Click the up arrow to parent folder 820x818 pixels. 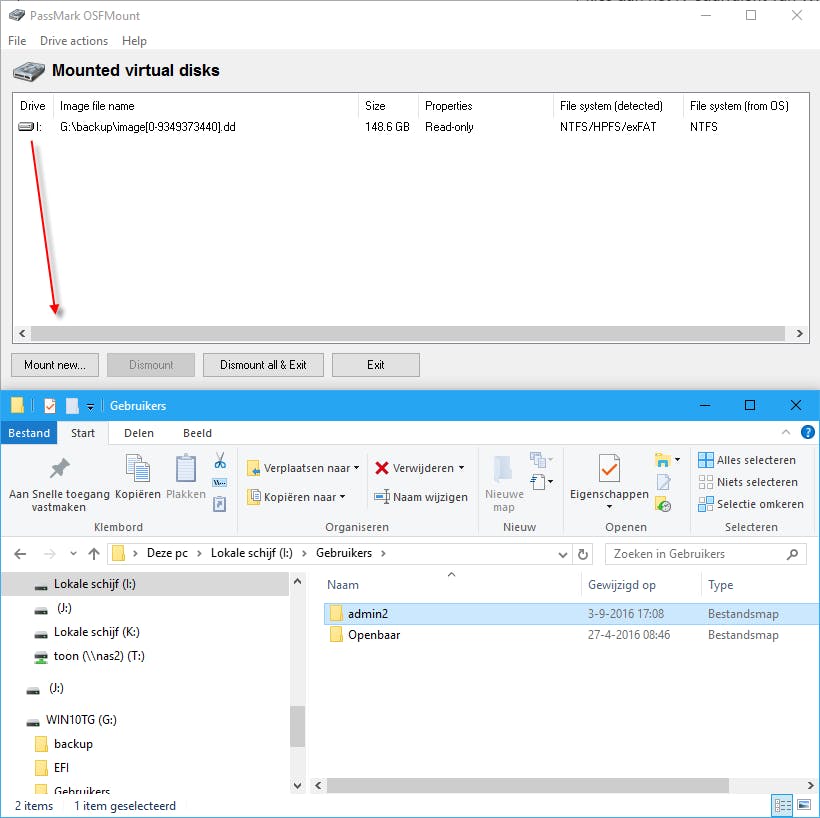pyautogui.click(x=94, y=553)
